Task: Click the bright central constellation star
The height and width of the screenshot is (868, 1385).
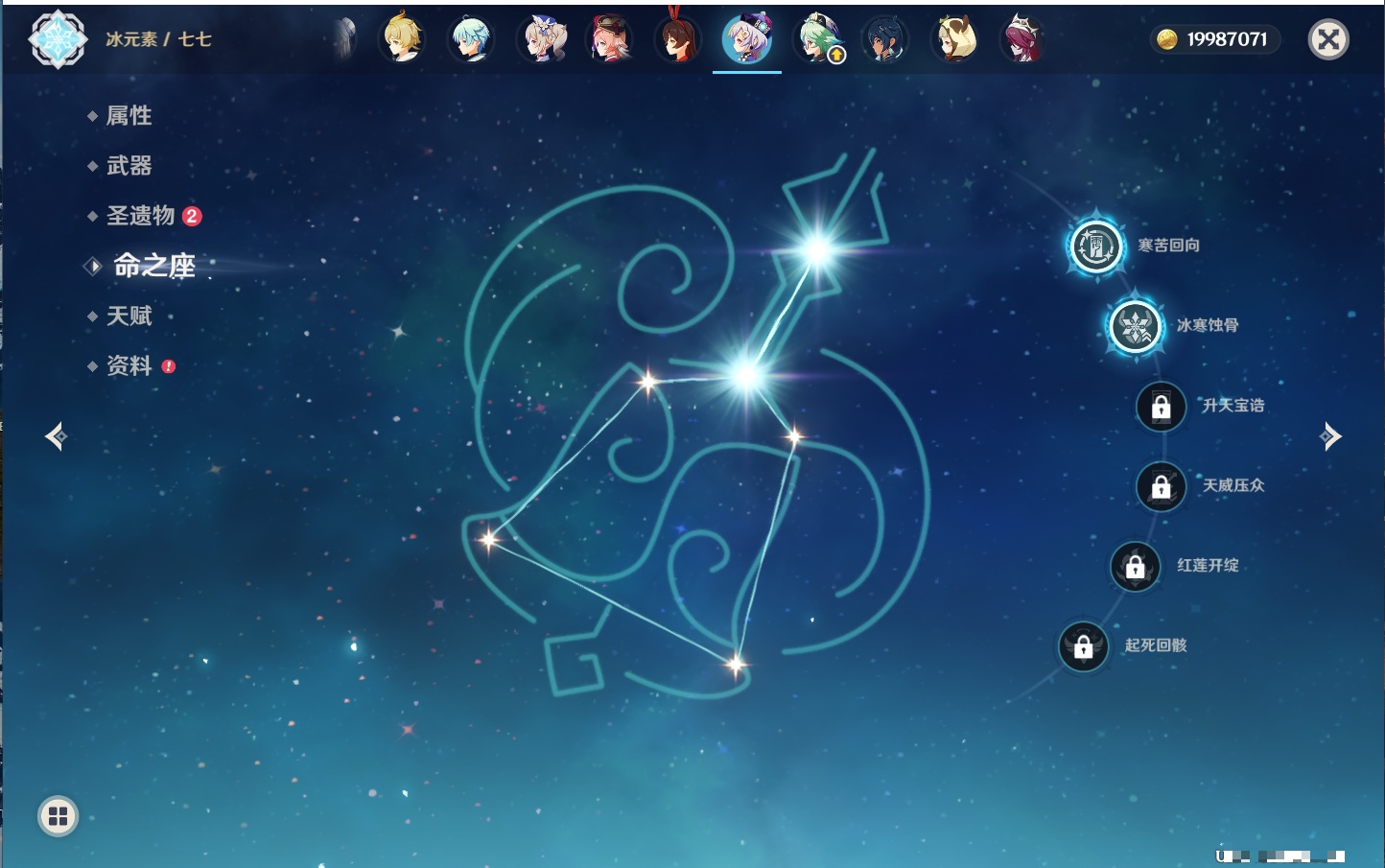Action: click(x=746, y=375)
